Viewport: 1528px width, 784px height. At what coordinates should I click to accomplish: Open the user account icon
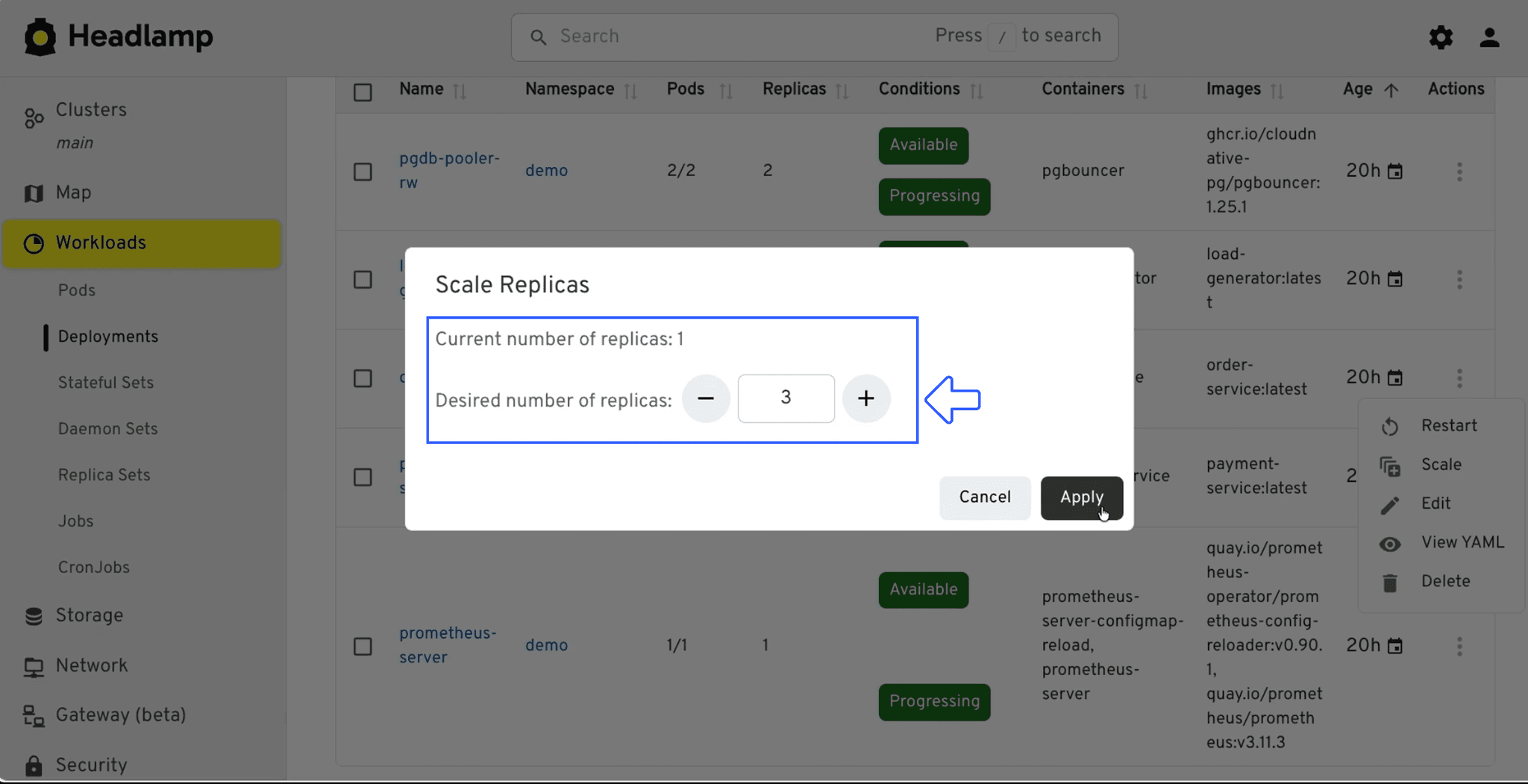click(1489, 37)
